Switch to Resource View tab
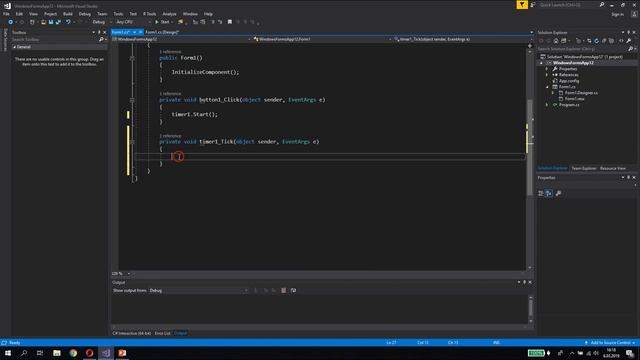This screenshot has width=640, height=360. [613, 168]
